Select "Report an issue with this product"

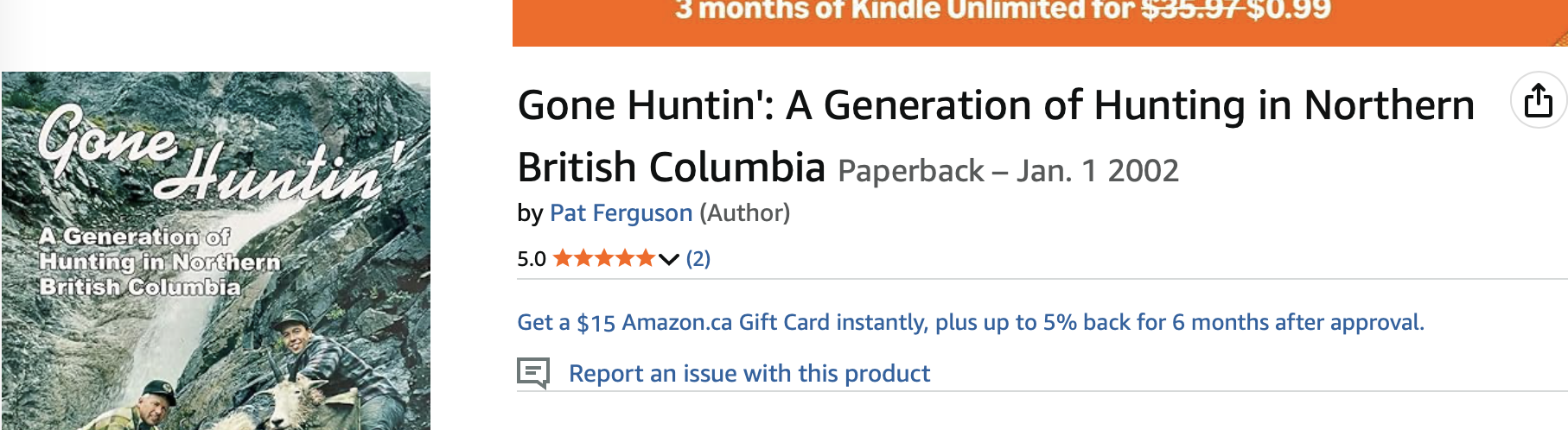749,373
